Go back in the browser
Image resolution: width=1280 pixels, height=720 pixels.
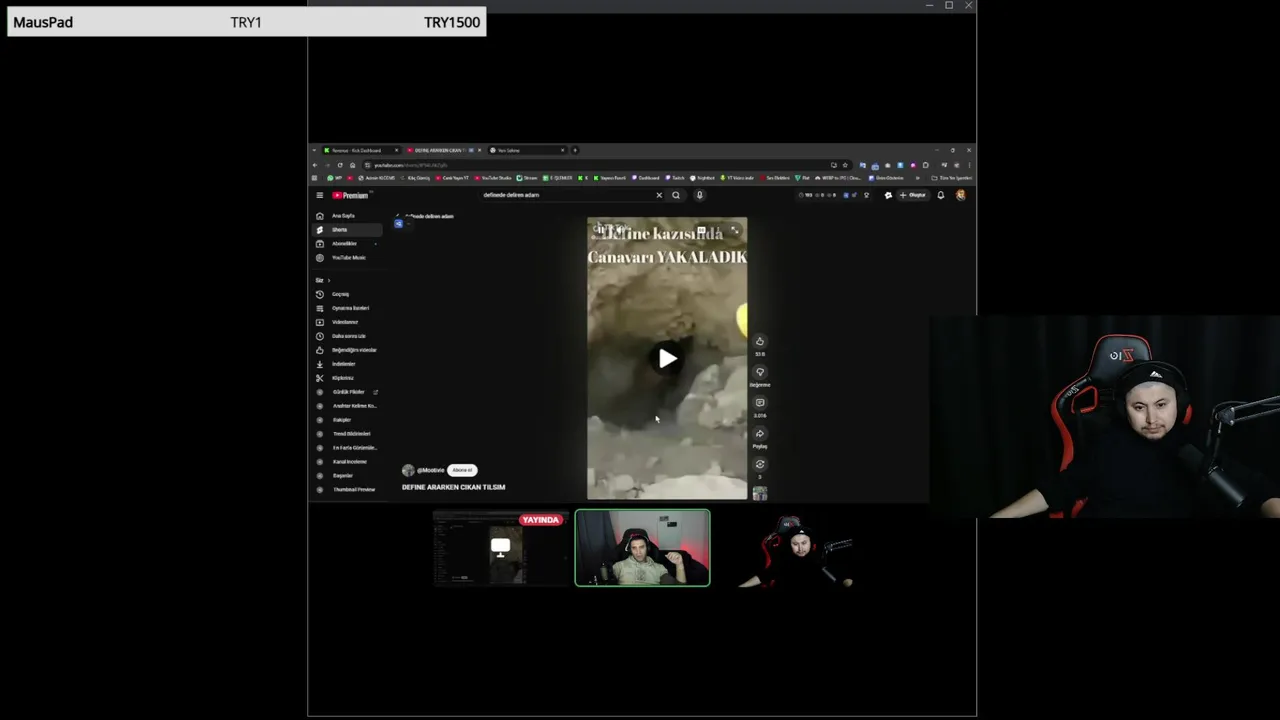click(x=315, y=165)
